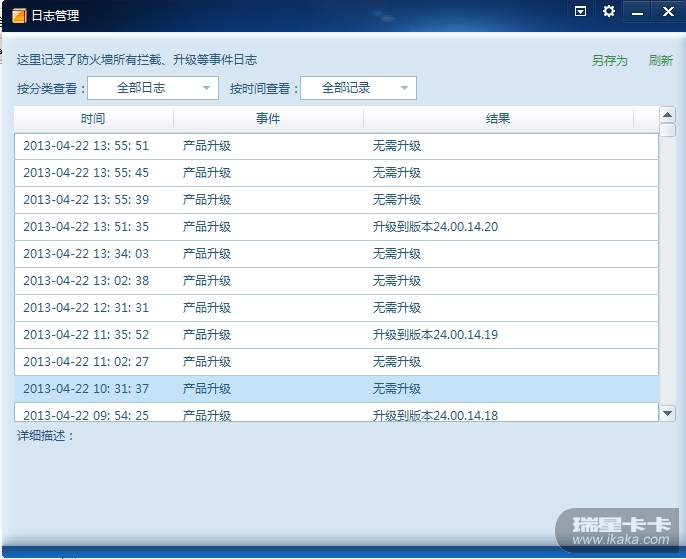This screenshot has width=686, height=559.
Task: Select the 2013-04-22 09:54:25 log row
Action: pos(336,412)
